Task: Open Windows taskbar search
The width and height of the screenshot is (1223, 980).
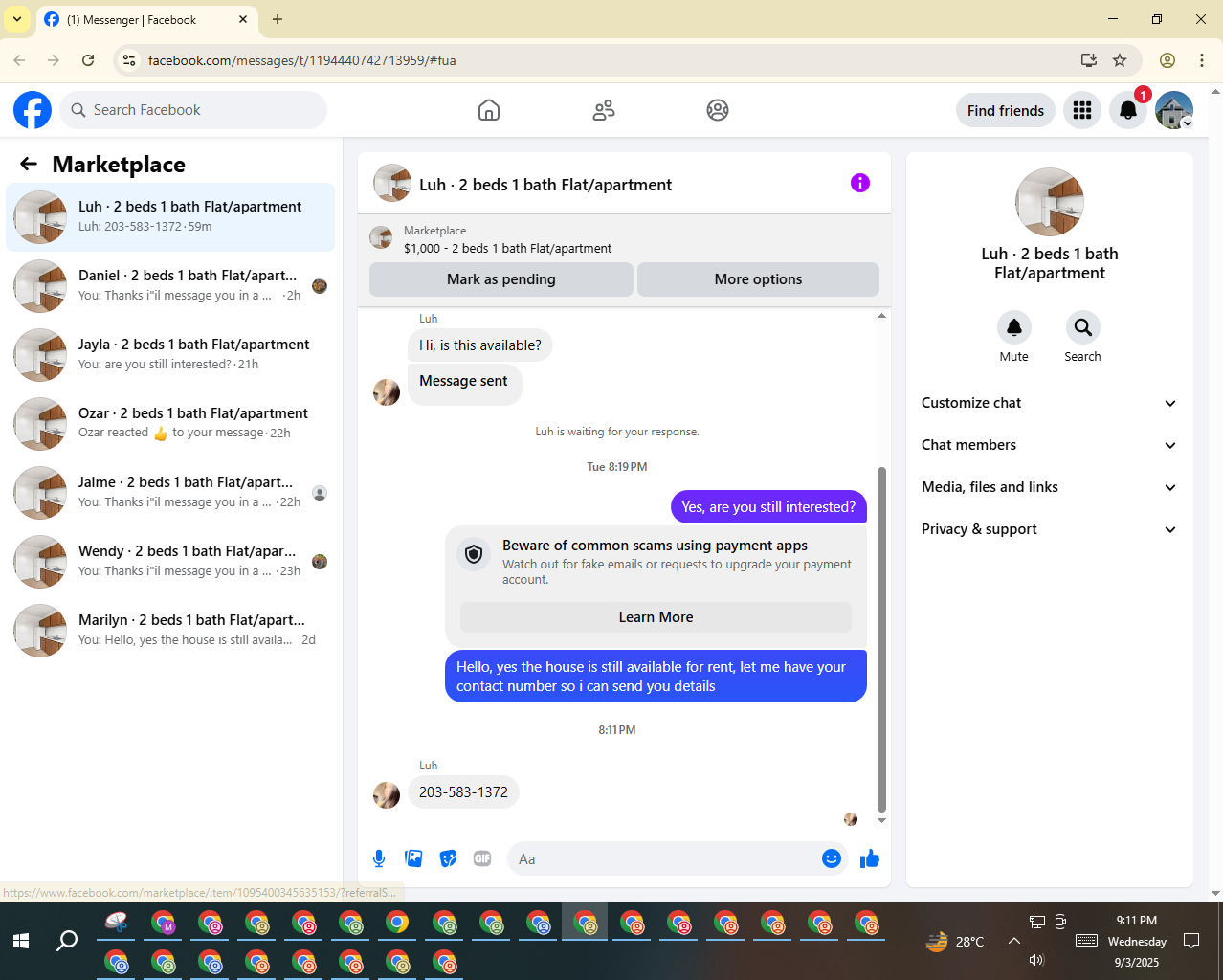Action: (67, 941)
